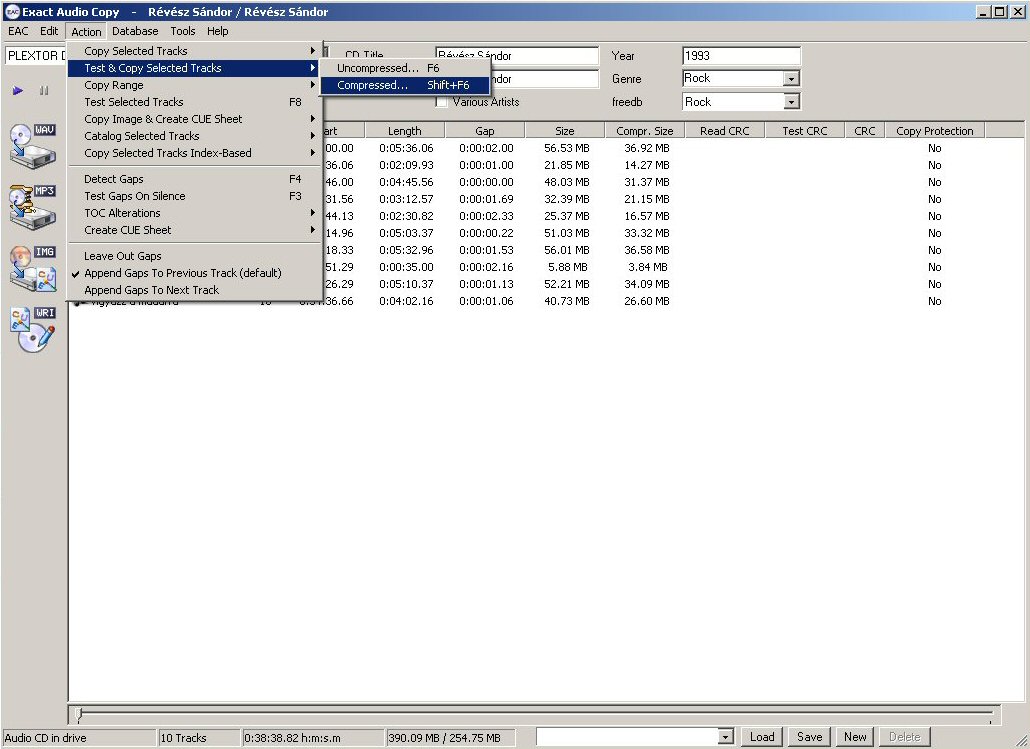Toggle the Various Artists checkbox

[442, 102]
